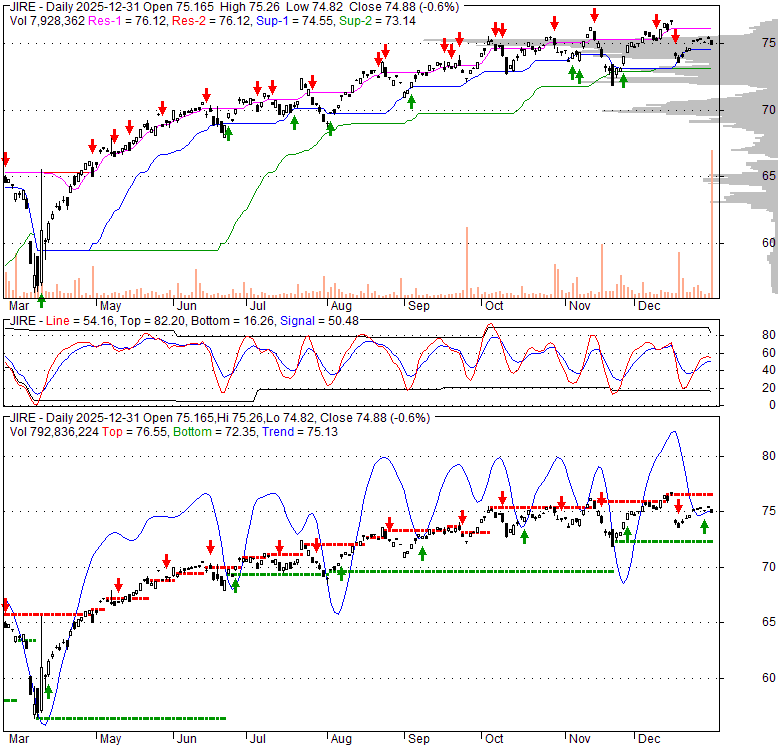Image resolution: width=780 pixels, height=745 pixels.
Task: Click the green buy arrow near the March low in bottom chart
Action: coord(48,690)
